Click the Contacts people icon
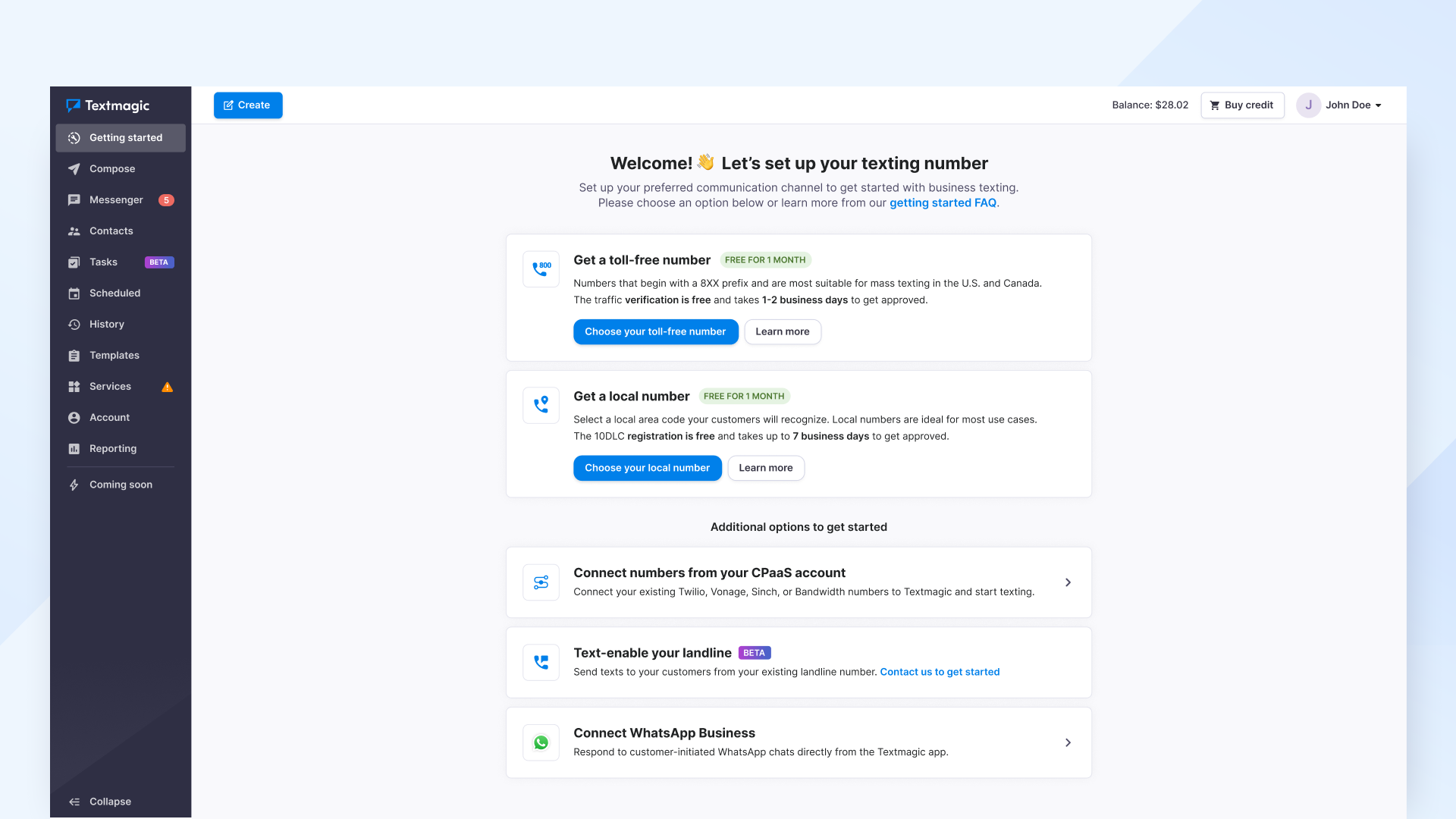 click(x=74, y=231)
